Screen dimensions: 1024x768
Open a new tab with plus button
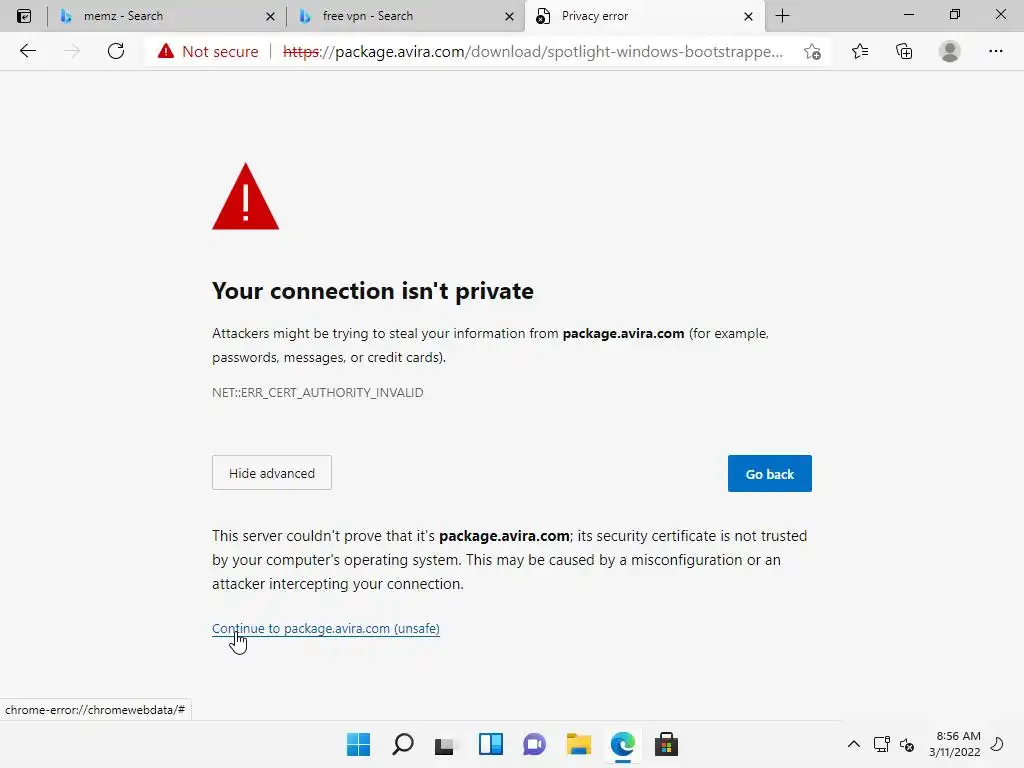782,16
